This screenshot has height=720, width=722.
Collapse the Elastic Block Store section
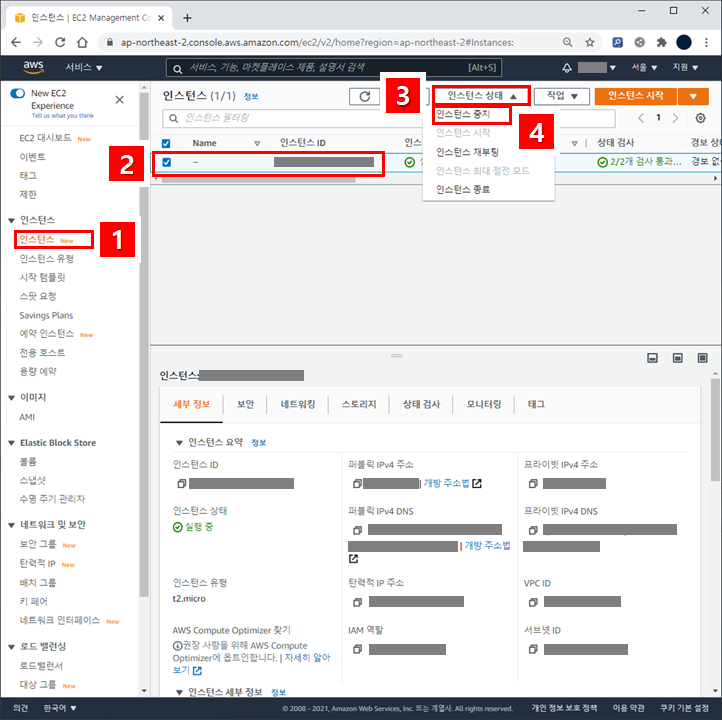click(x=12, y=443)
